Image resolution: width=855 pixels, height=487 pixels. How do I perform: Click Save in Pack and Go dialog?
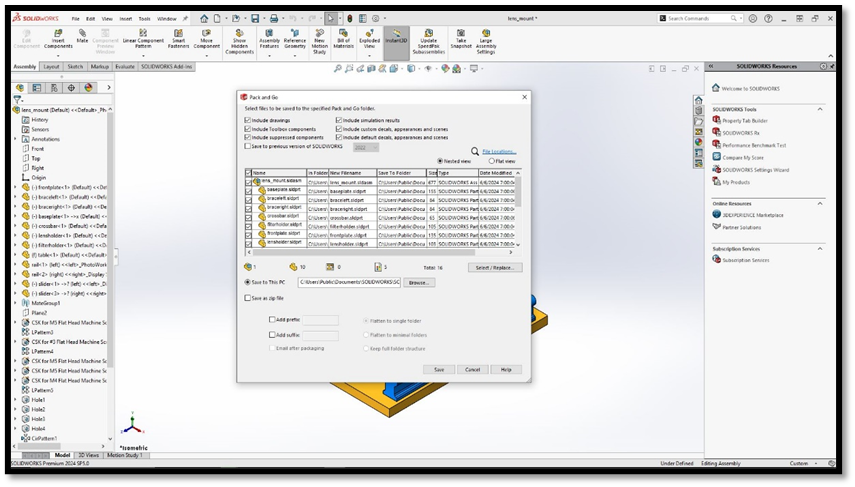pos(439,370)
